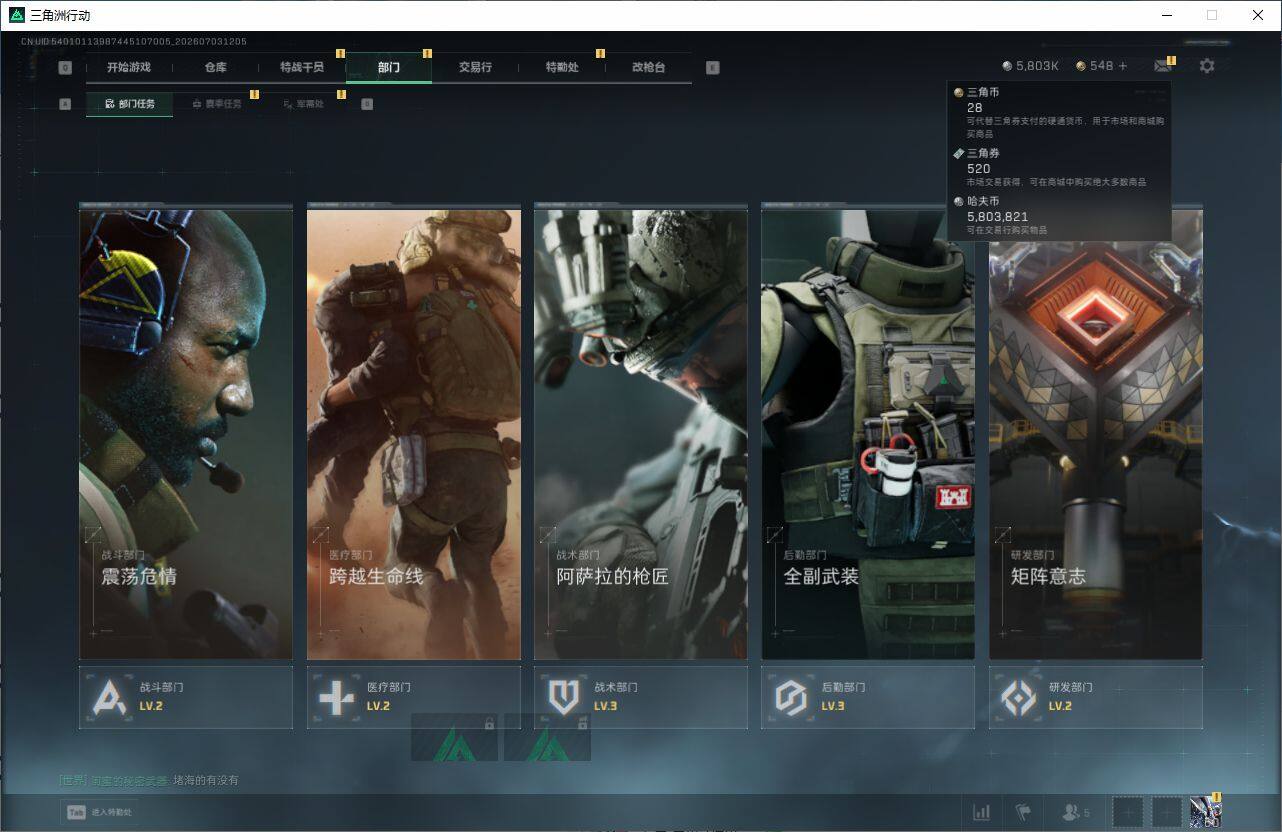1282x832 pixels.
Task: Click the Q key hint beside 开始游戏
Action: click(65, 68)
